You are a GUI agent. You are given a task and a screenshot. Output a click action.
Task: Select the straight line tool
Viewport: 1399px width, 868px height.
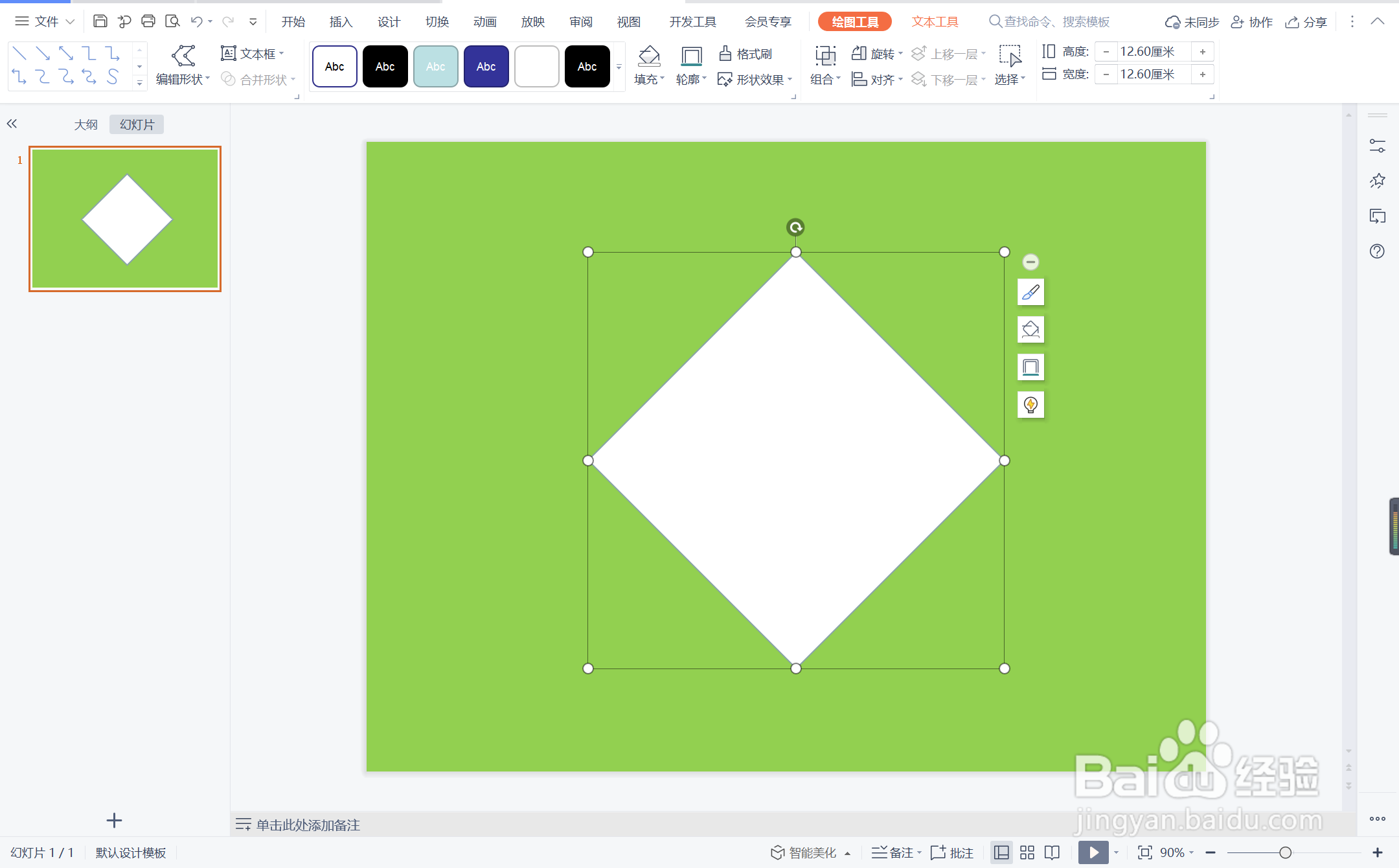19,53
